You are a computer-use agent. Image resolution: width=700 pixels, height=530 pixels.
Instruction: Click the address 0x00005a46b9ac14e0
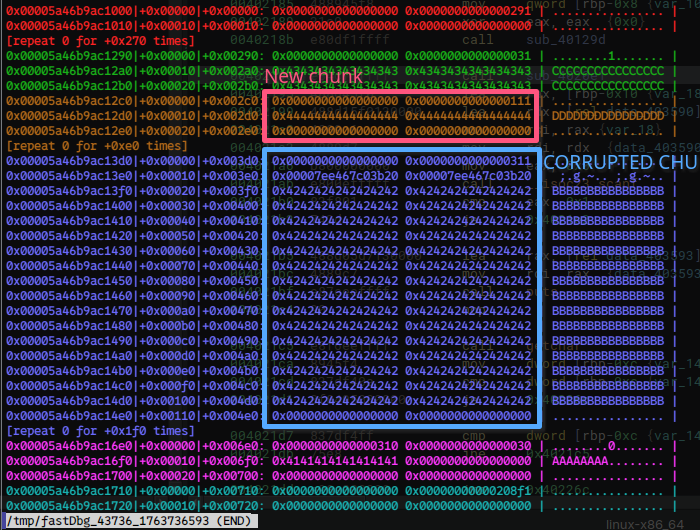coord(69,416)
